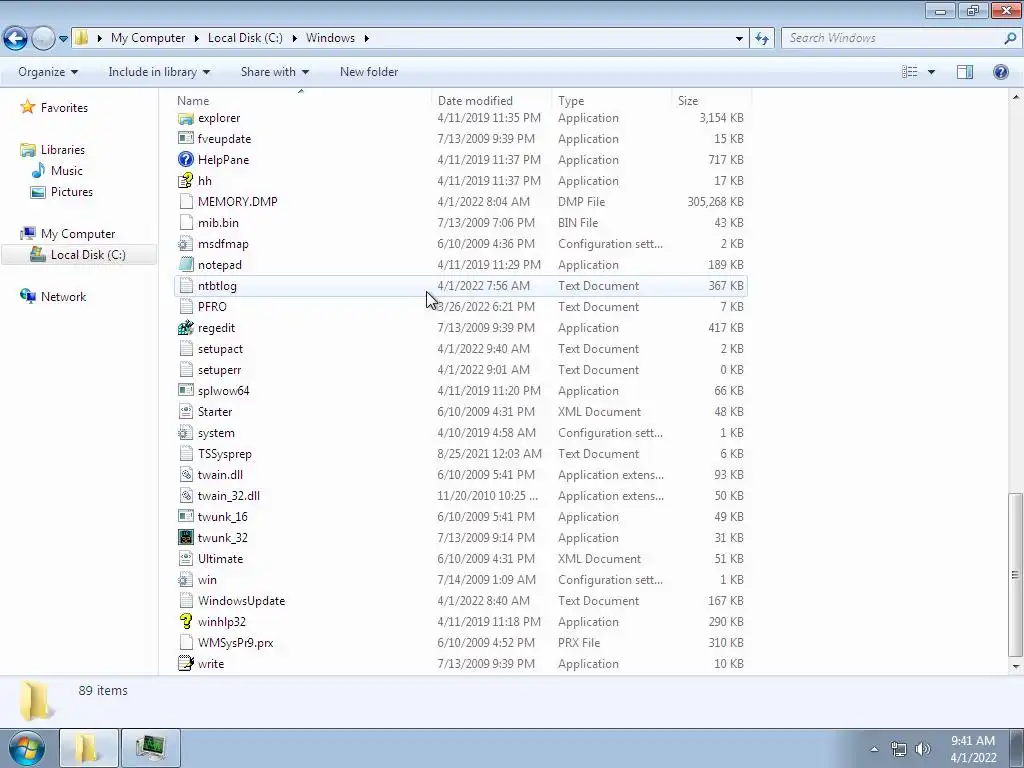The image size is (1024, 768).
Task: Select the win configuration settings icon
Action: click(x=185, y=579)
